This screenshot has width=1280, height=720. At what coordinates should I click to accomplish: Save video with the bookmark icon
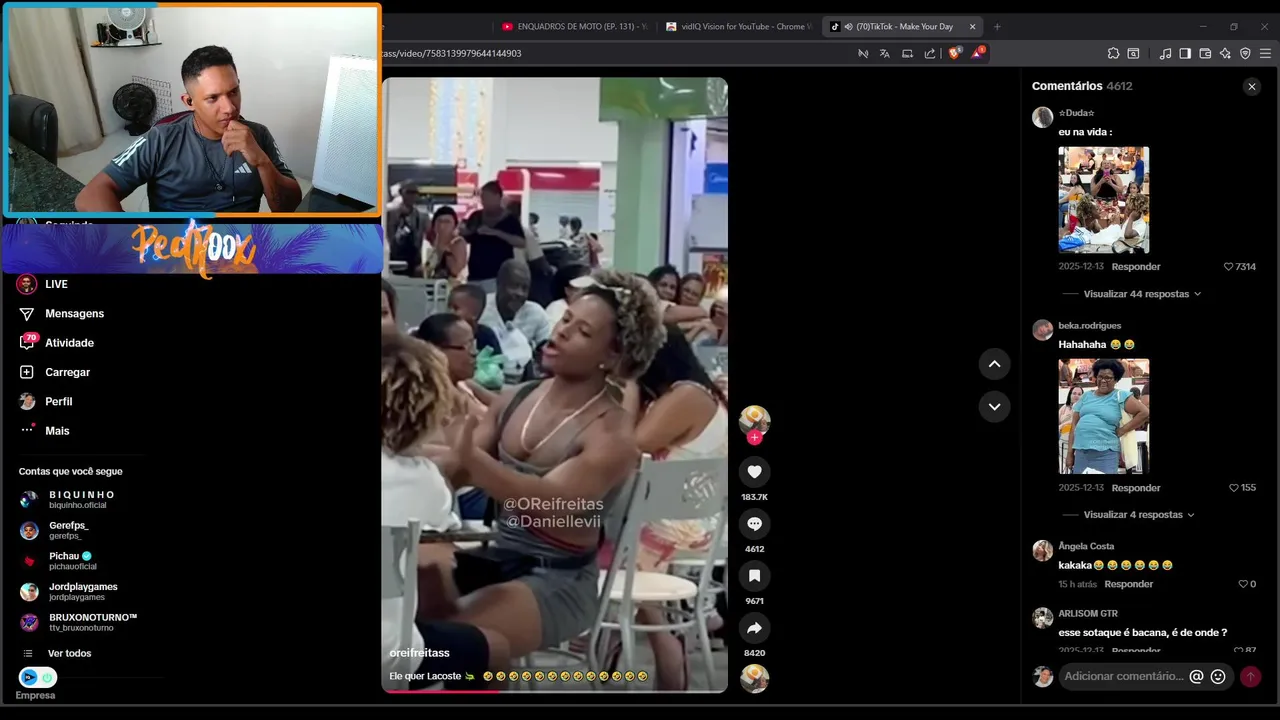point(754,576)
